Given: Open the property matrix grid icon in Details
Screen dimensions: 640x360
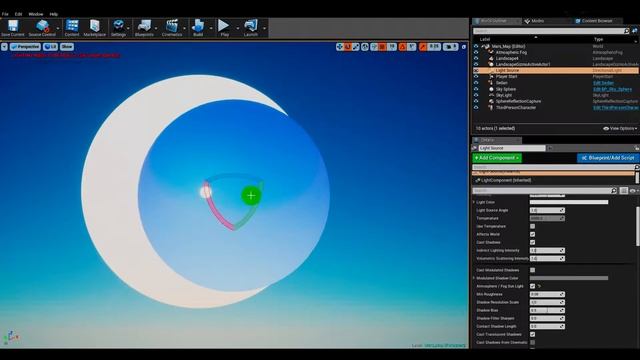Looking at the screenshot, I should (624, 191).
